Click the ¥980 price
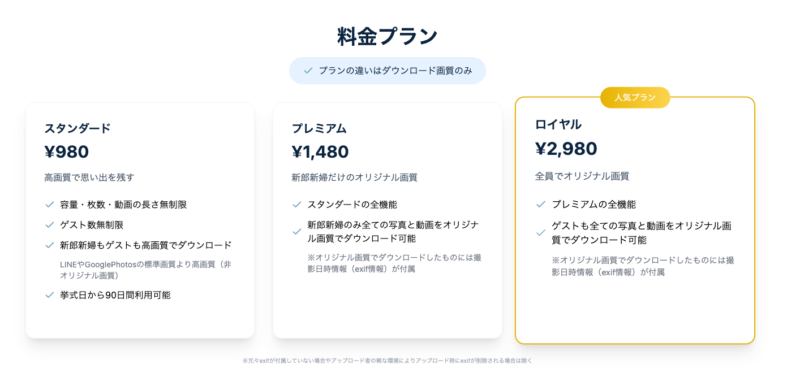This screenshot has width=800, height=377. coord(66,152)
